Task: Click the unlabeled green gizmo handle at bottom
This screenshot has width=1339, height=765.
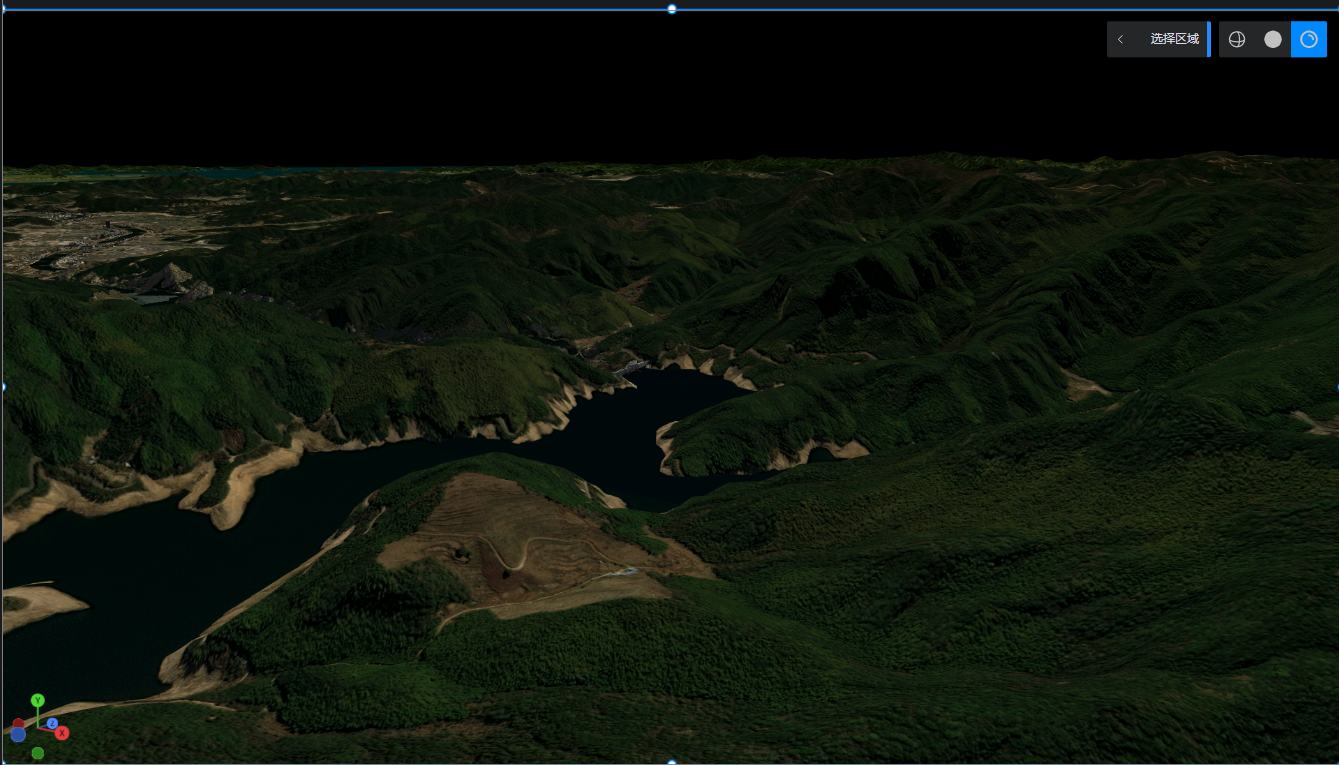Action: coord(38,753)
